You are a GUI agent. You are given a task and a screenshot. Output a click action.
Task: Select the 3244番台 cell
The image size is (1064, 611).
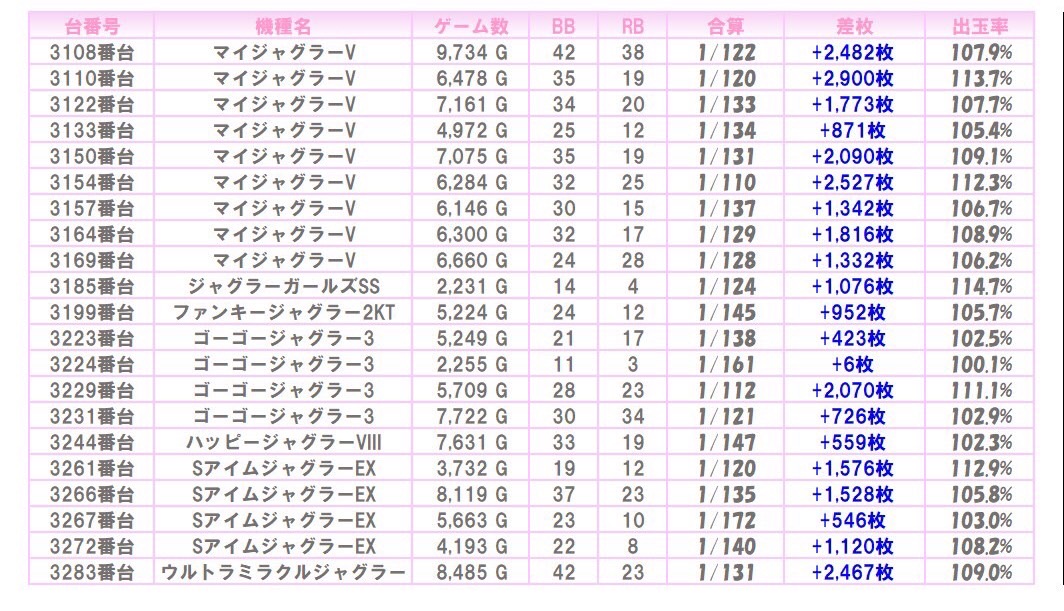coord(92,443)
